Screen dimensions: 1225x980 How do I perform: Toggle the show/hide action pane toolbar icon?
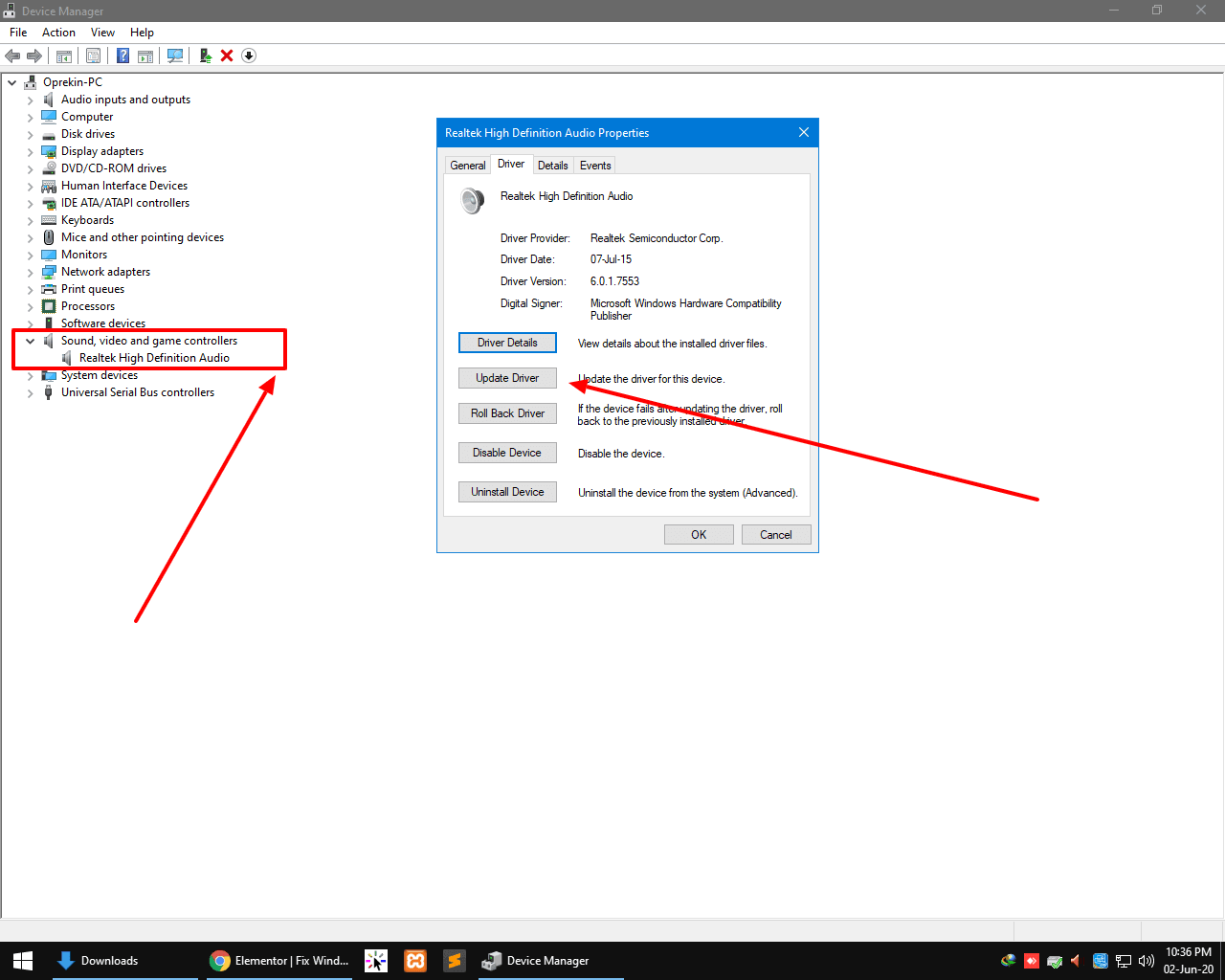145,56
